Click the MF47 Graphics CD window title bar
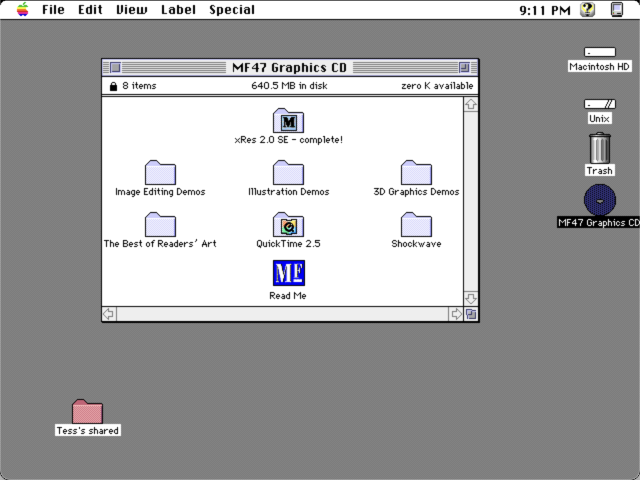The image size is (640, 480). coord(289,67)
